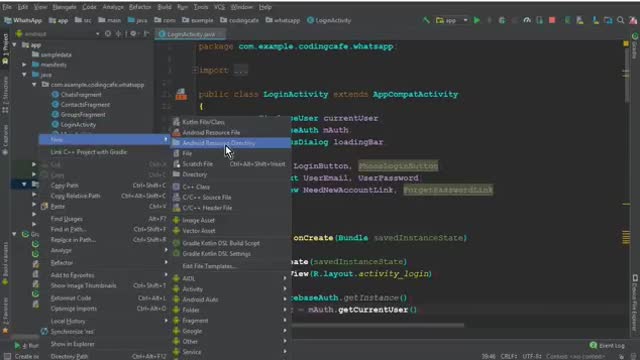
Task: Expand the Android Auto submenu
Action: coord(231,300)
